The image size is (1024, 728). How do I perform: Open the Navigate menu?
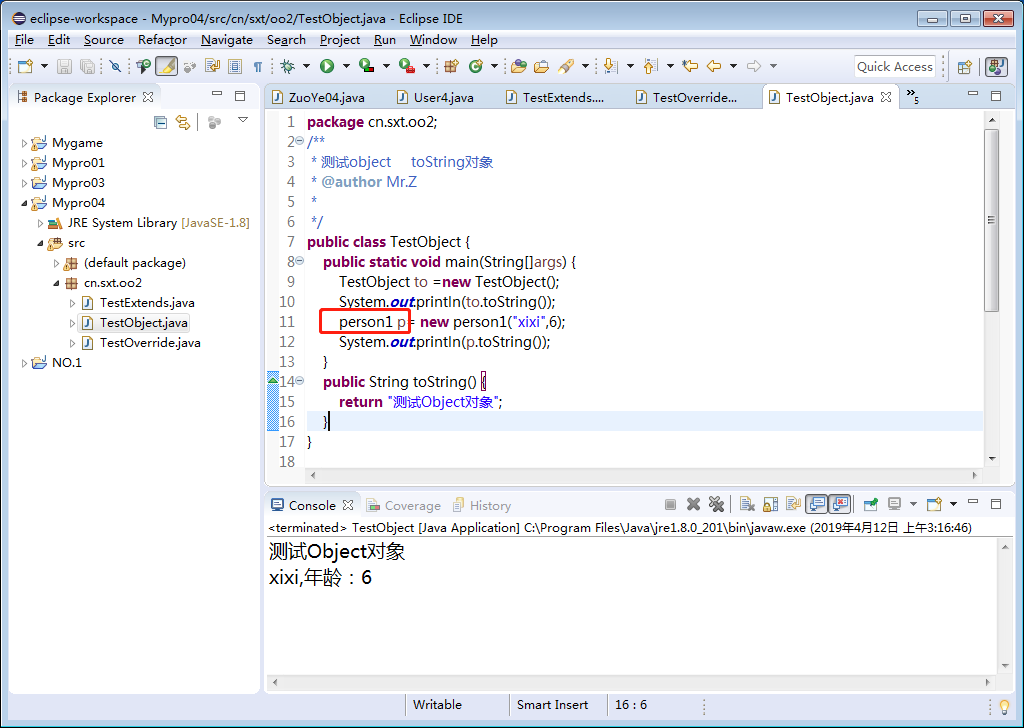pyautogui.click(x=227, y=40)
